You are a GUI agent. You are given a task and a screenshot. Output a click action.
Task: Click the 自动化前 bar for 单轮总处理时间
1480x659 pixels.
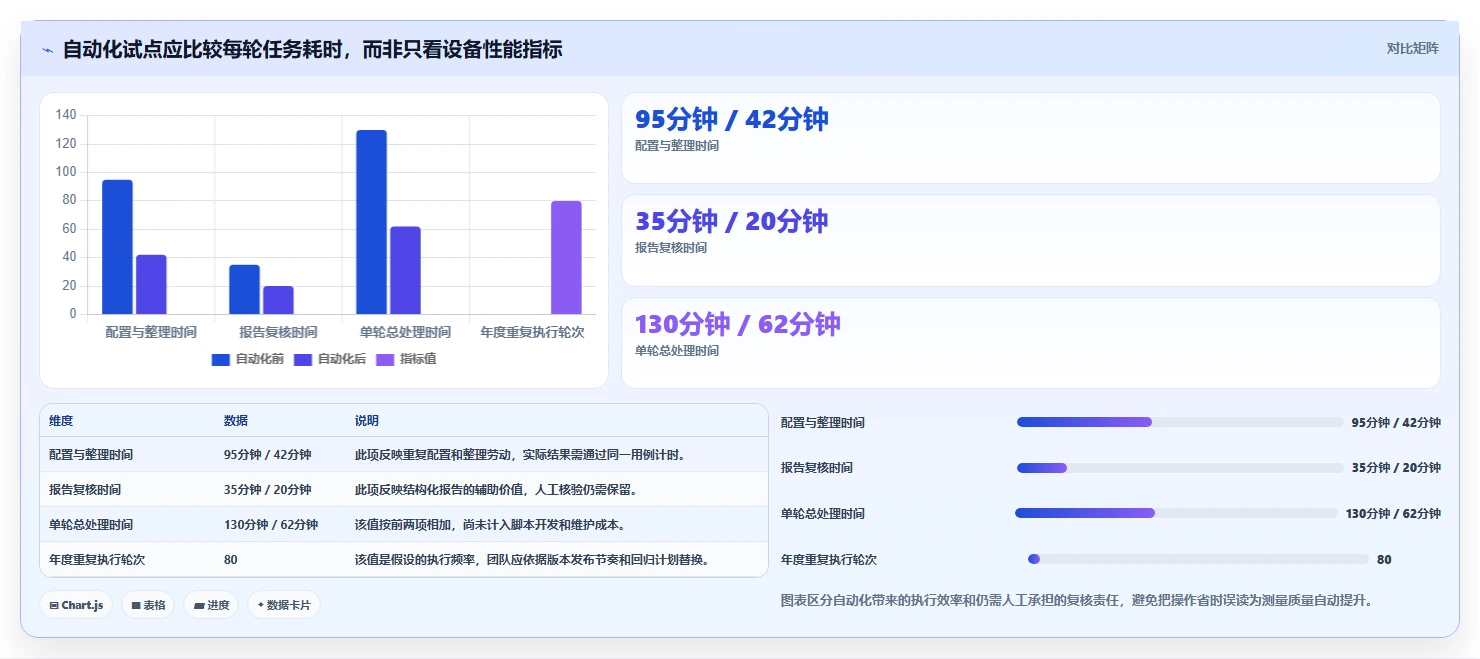click(x=371, y=222)
